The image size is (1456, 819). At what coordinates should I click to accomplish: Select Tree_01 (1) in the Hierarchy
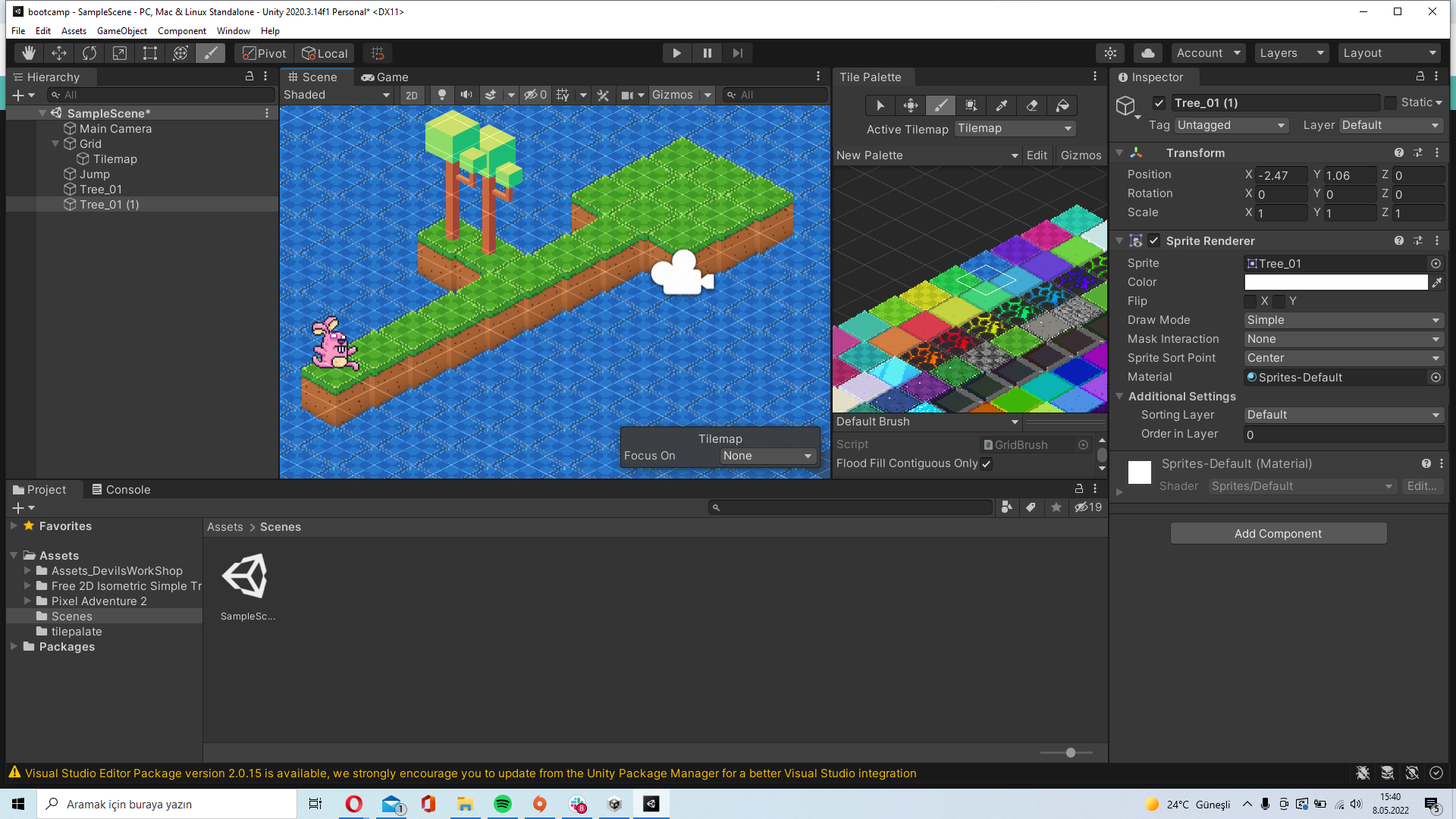point(109,204)
